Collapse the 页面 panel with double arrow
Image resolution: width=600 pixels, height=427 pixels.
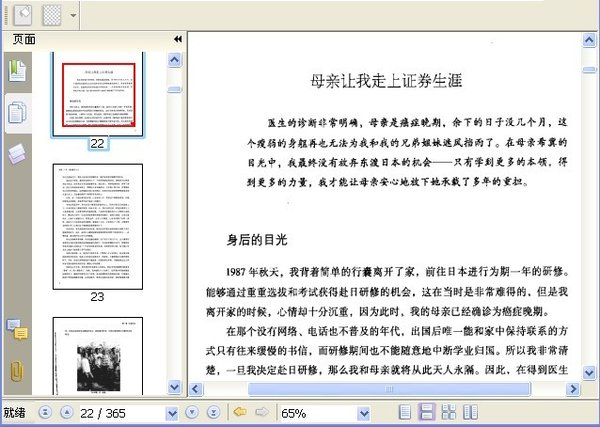(x=178, y=39)
